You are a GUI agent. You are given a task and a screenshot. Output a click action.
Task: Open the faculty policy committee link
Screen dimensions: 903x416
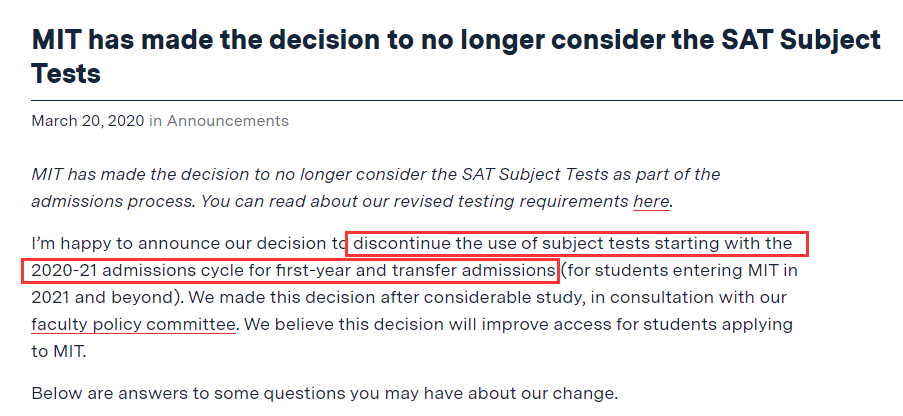point(133,324)
